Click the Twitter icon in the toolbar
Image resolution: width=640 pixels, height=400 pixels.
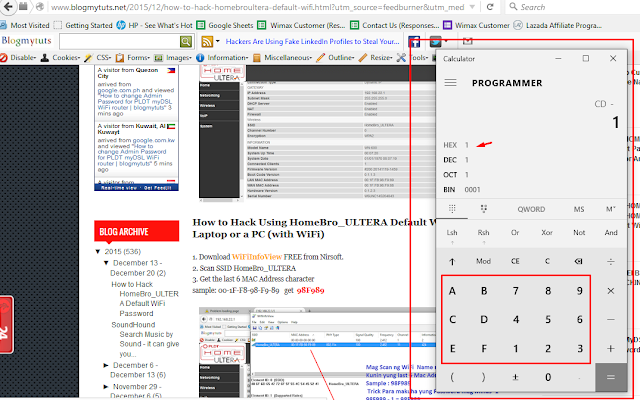(436, 42)
